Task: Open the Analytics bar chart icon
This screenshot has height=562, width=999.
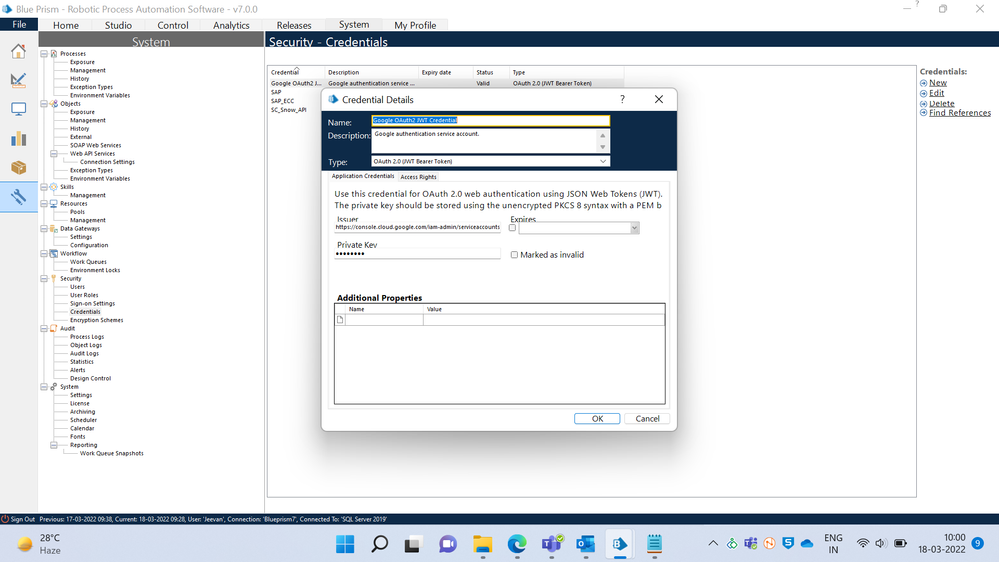Action: point(18,138)
